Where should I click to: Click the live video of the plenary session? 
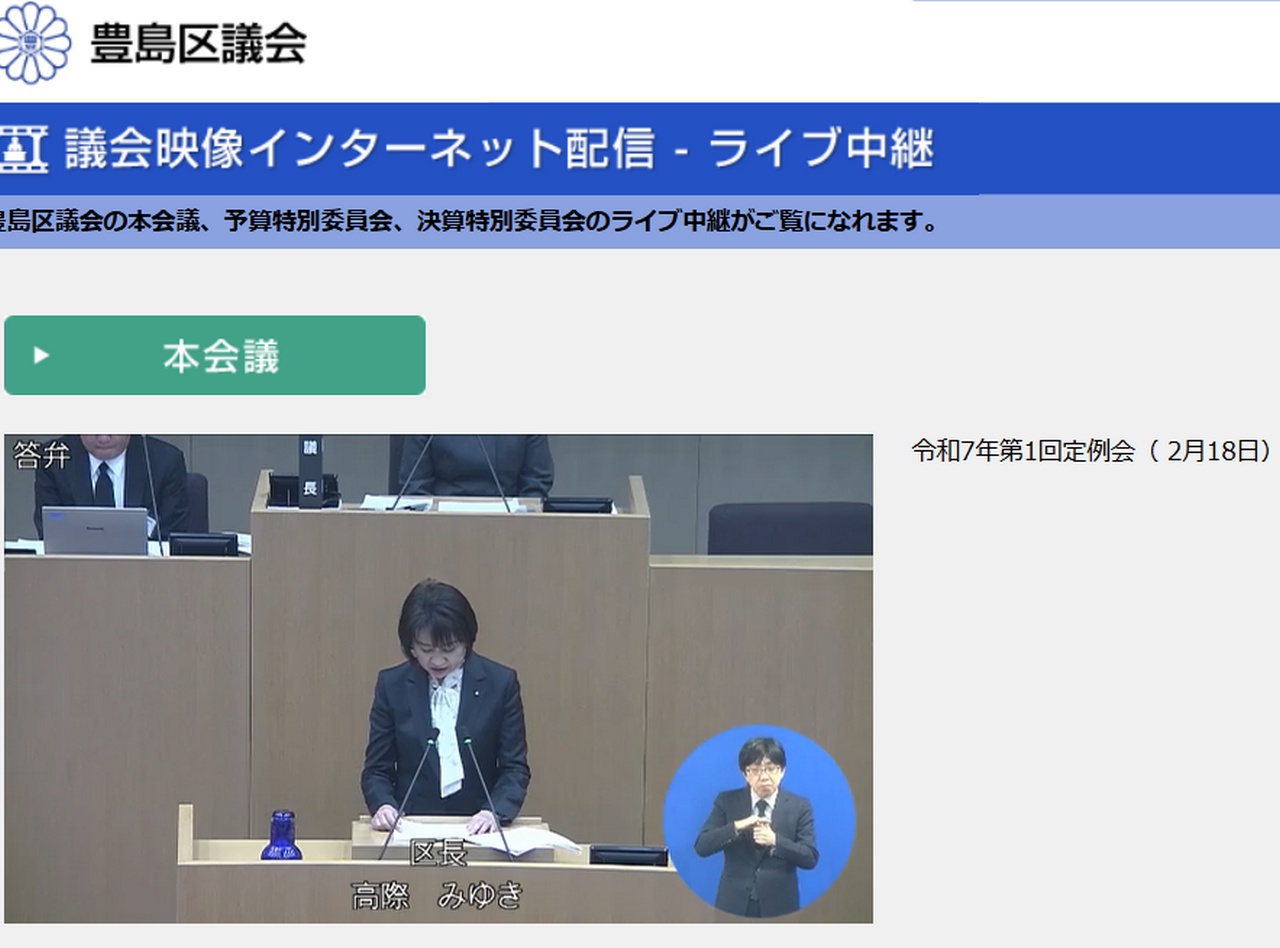(x=438, y=678)
